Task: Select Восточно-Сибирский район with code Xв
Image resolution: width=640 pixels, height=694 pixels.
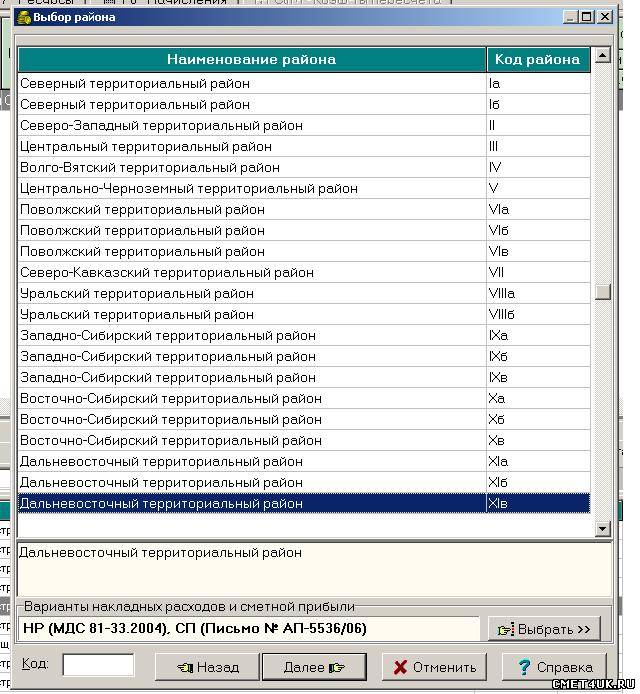Action: pyautogui.click(x=304, y=440)
